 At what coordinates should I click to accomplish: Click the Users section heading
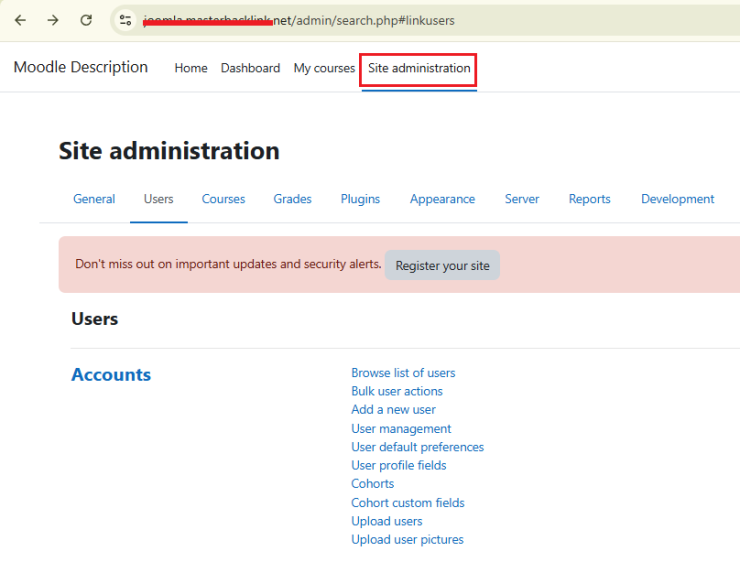click(x=94, y=319)
